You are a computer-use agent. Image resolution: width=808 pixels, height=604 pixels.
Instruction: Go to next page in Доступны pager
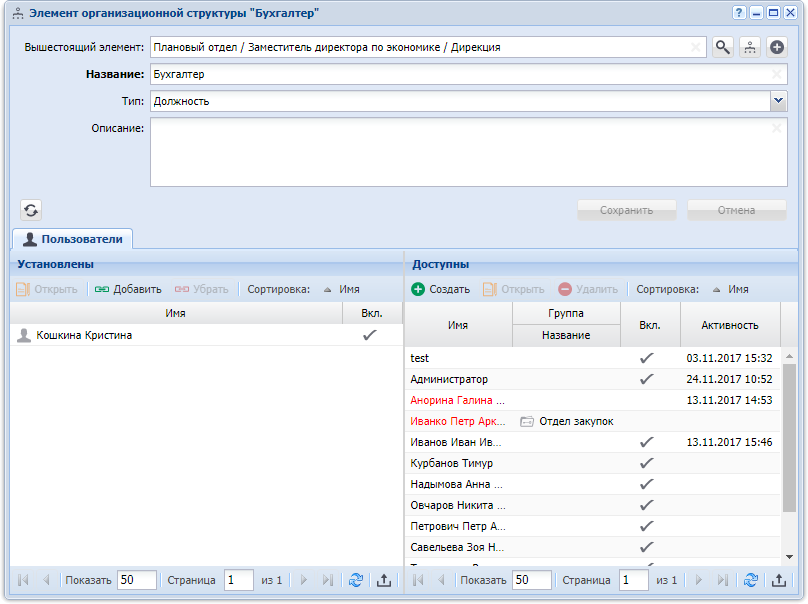pos(698,580)
